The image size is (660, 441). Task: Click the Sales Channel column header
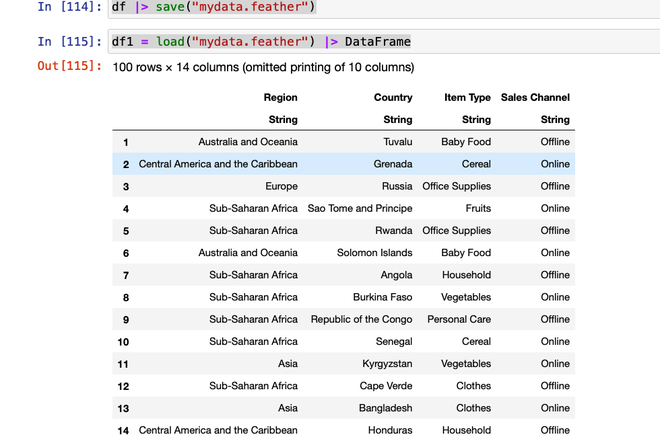tap(535, 98)
